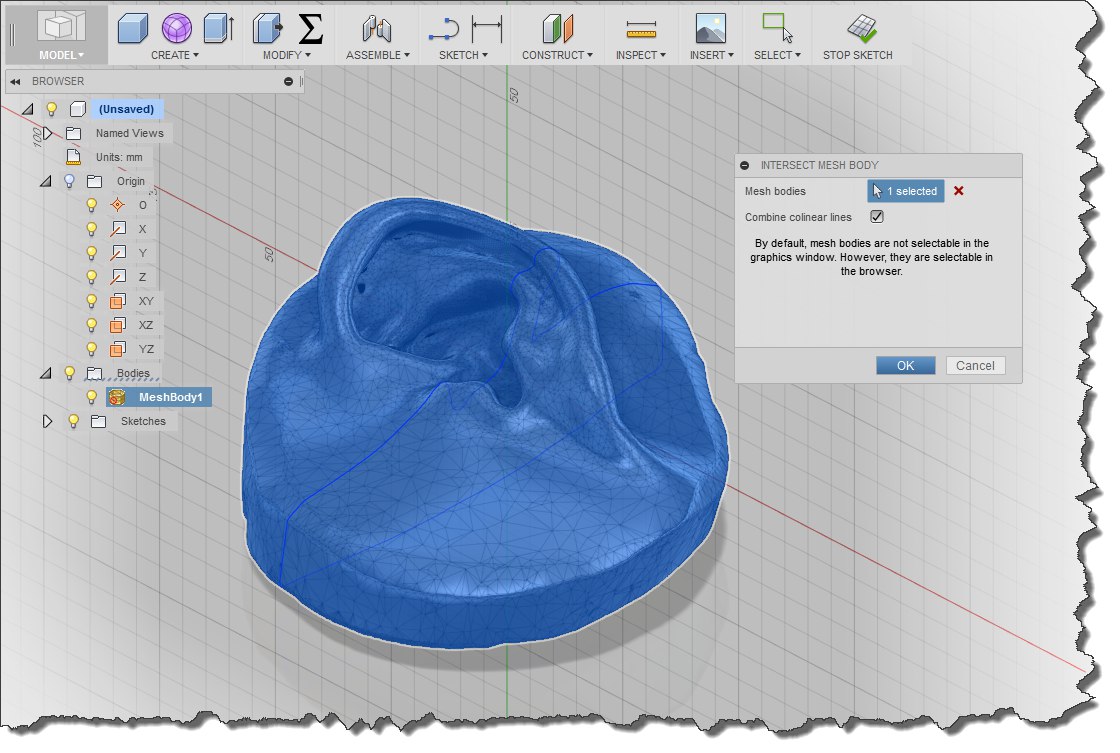Click Cancel in Intersect Mesh Body dialog
Viewport: 1120px width, 753px height.
click(x=975, y=366)
